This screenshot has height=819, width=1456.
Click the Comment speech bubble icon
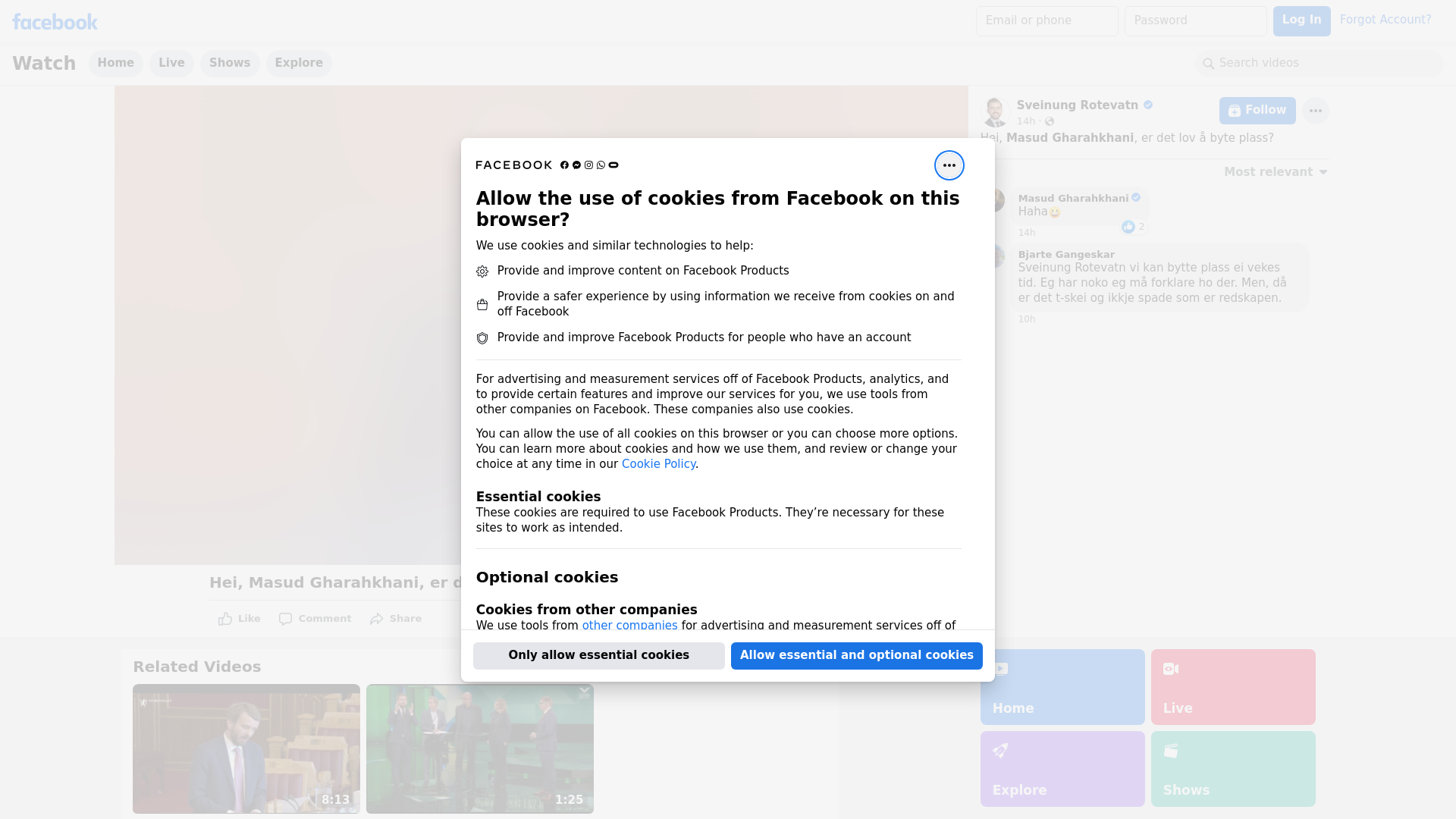[285, 619]
